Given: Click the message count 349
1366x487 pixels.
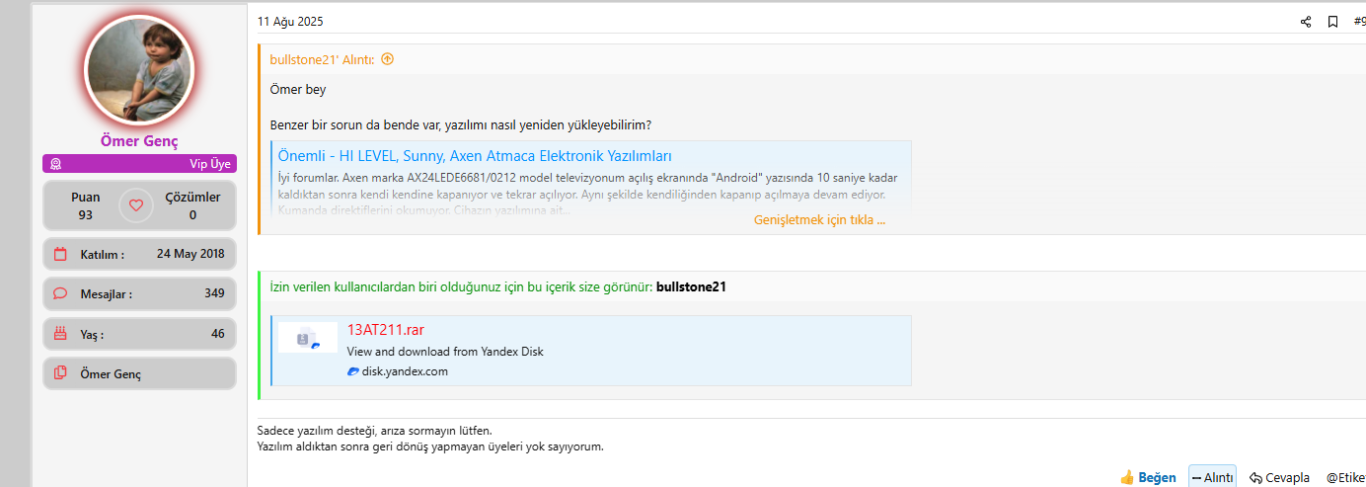Looking at the screenshot, I should click(x=214, y=294).
